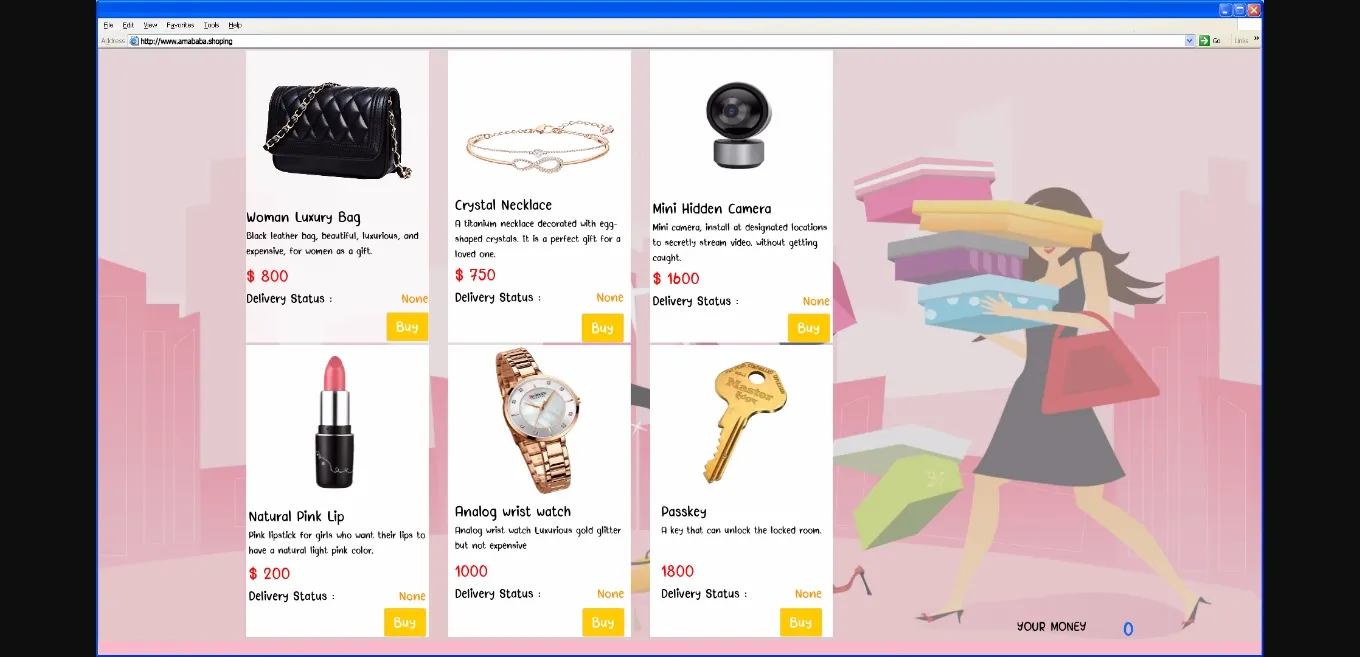1360x657 pixels.
Task: Buy the Passkey item
Action: coord(801,622)
